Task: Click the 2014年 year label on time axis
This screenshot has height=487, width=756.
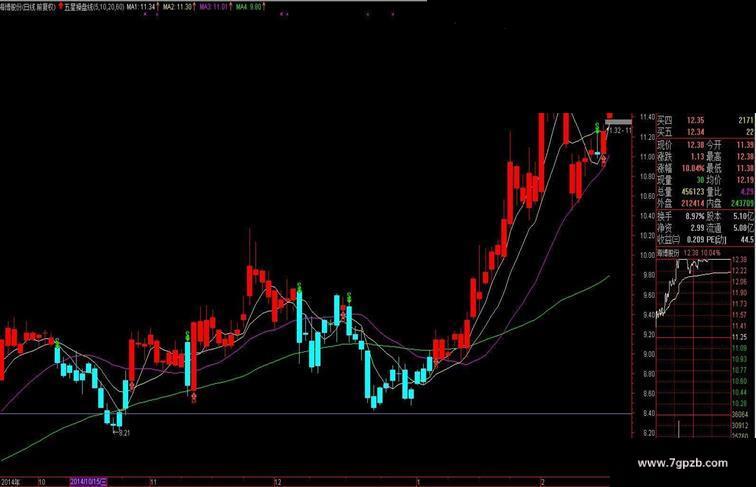Action: click(x=10, y=482)
